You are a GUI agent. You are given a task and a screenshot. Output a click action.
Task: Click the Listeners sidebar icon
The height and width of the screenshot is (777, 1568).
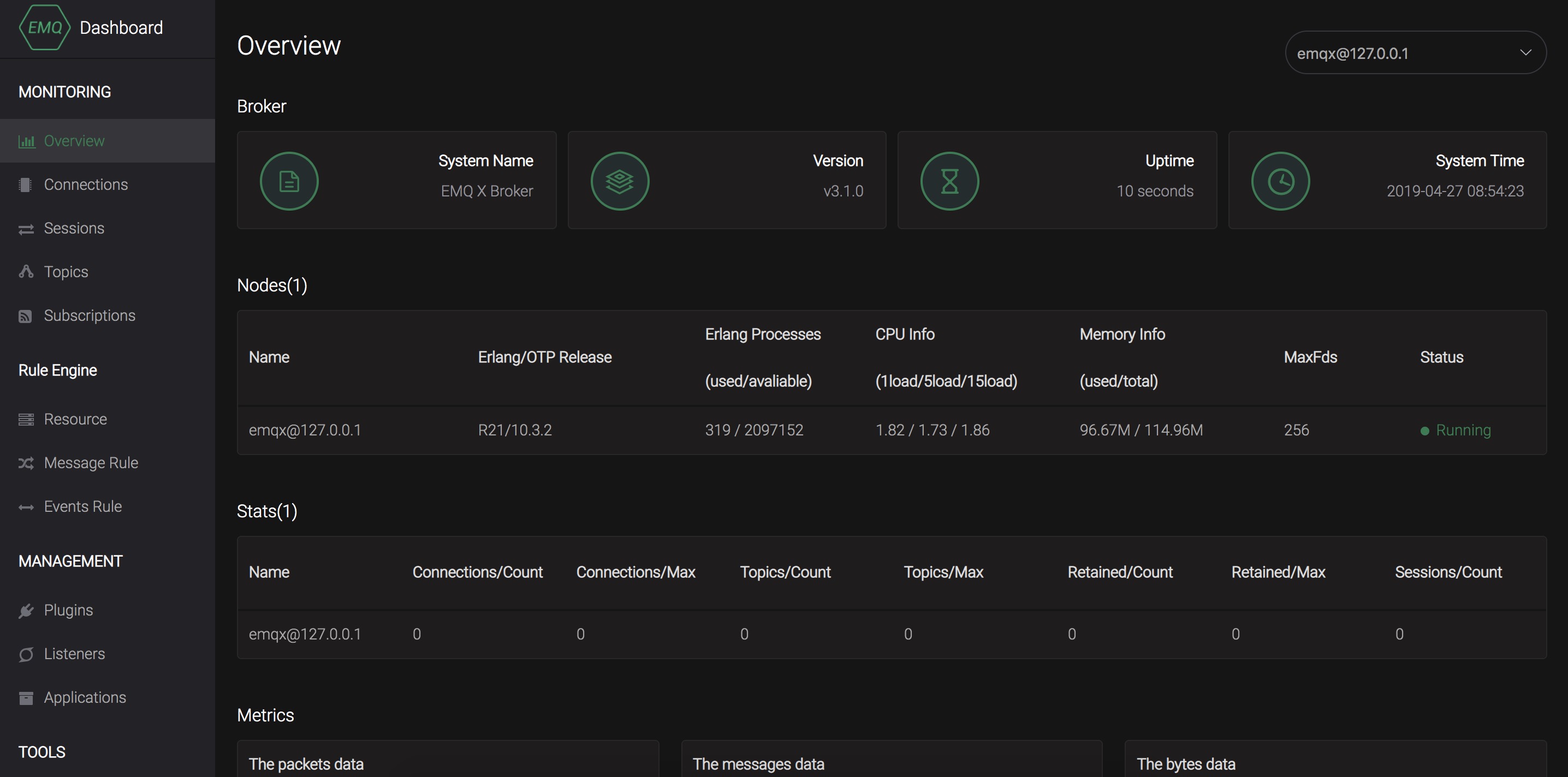(26, 655)
